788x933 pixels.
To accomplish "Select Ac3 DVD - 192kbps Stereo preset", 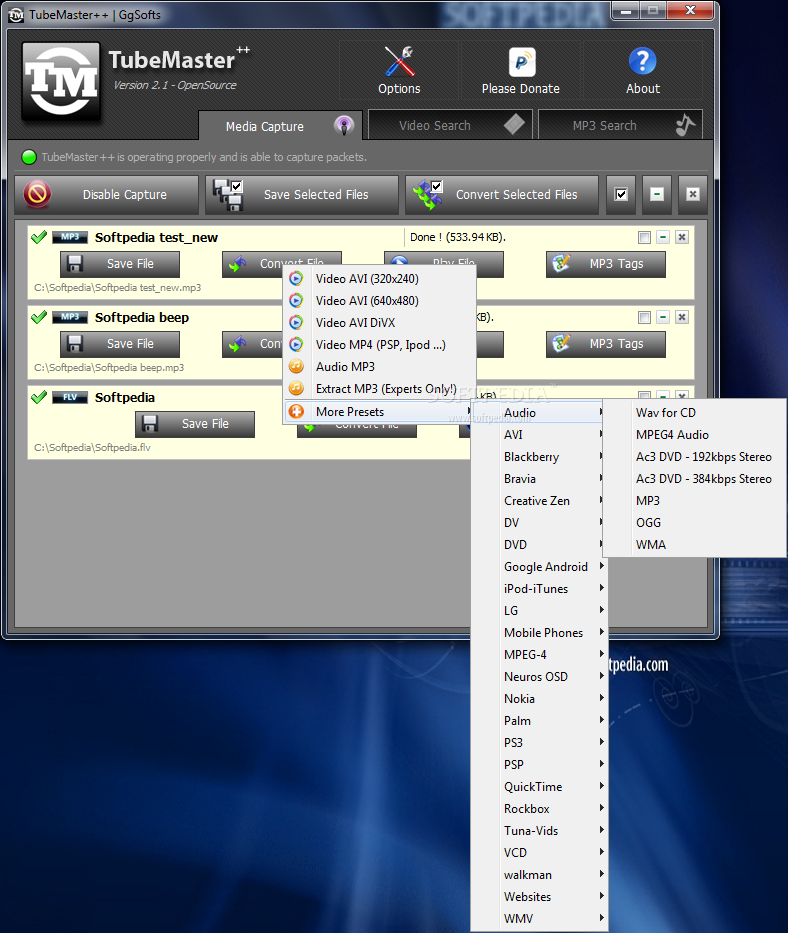I will tap(695, 457).
